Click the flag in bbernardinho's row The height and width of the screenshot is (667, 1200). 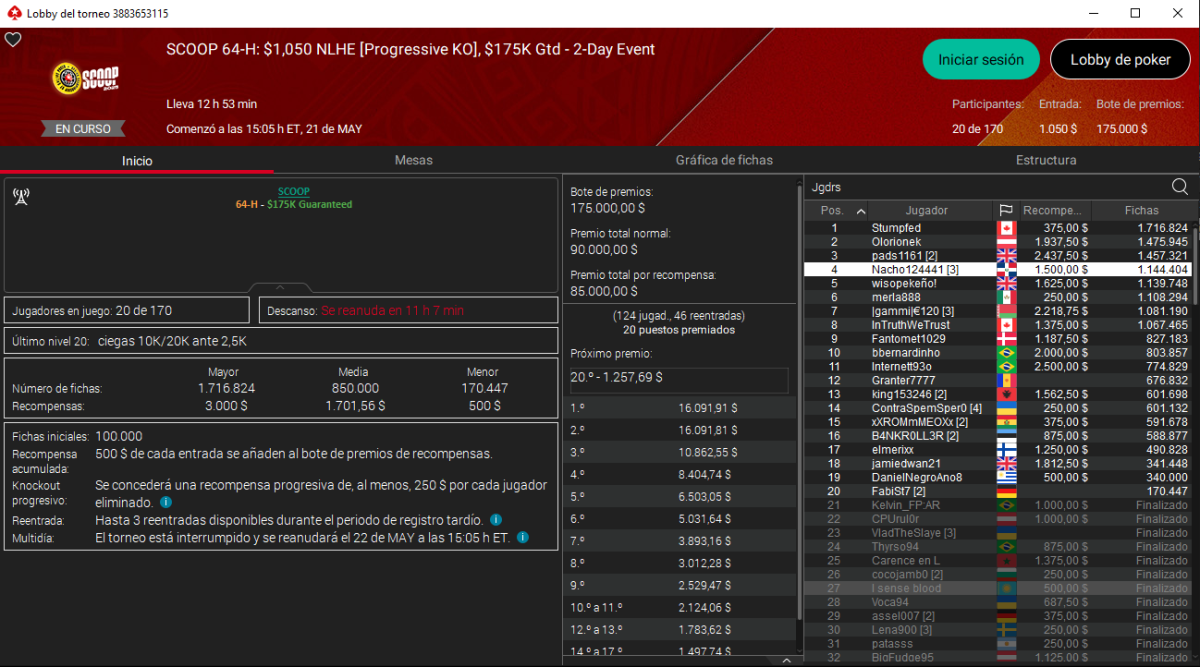pos(1006,353)
